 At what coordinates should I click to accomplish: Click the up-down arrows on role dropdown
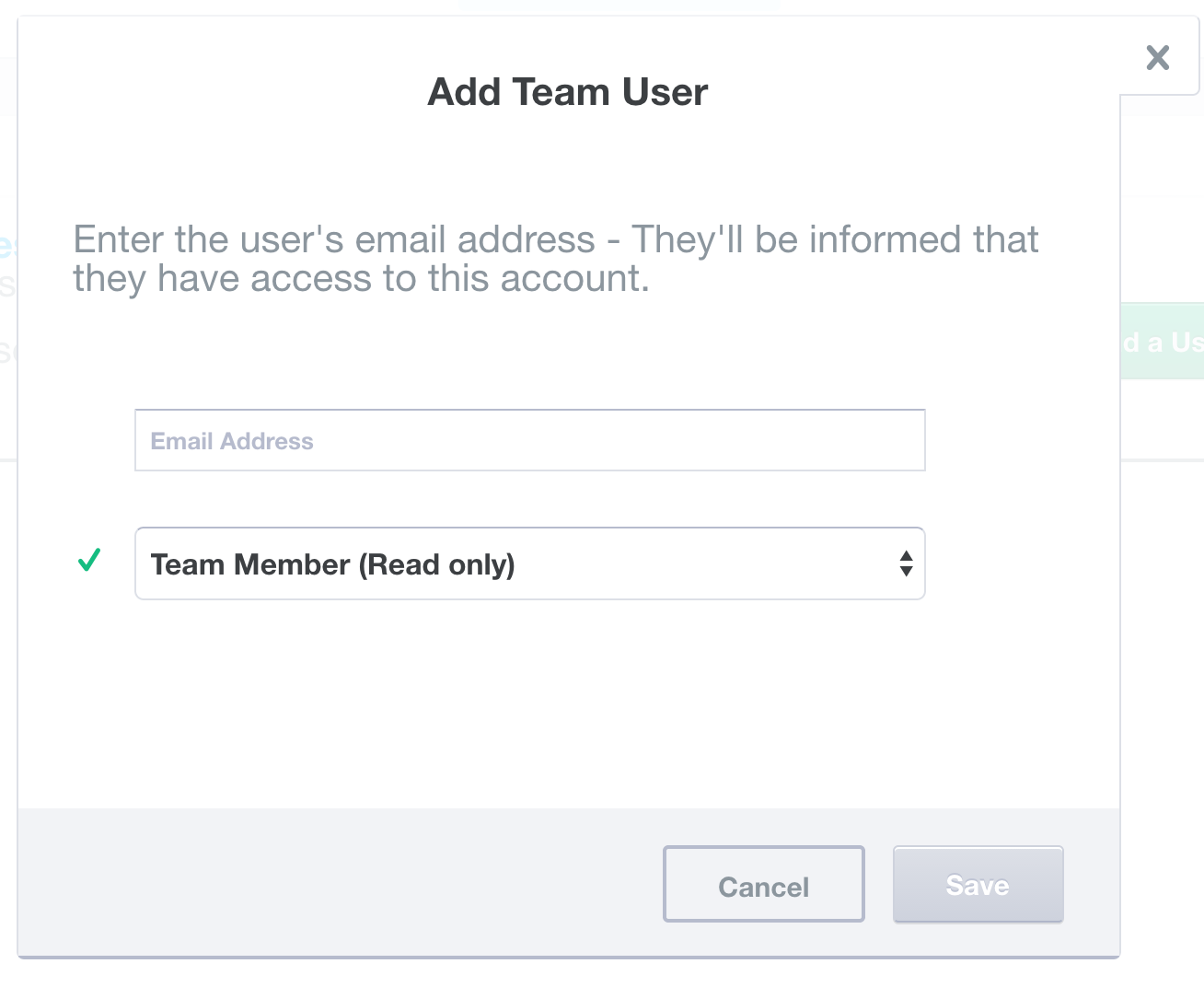(x=906, y=563)
